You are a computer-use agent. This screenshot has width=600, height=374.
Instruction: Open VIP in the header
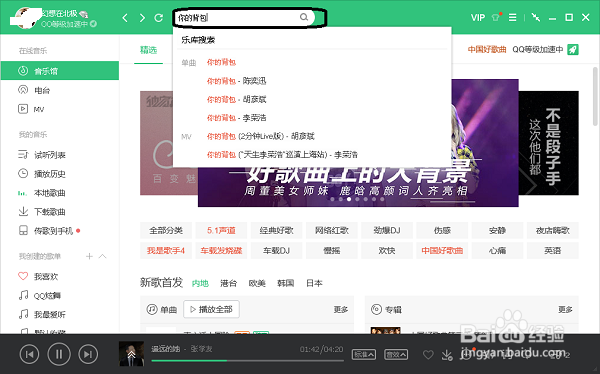[478, 18]
